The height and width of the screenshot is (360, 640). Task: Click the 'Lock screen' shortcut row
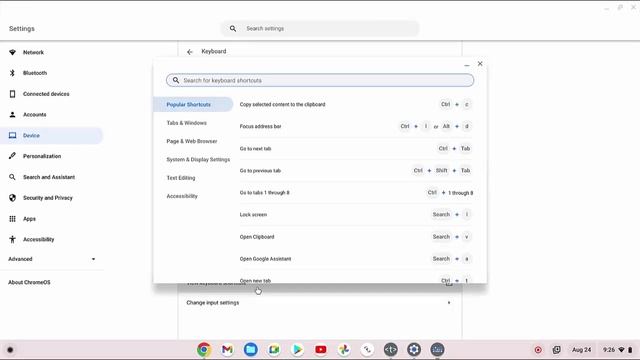tap(356, 215)
